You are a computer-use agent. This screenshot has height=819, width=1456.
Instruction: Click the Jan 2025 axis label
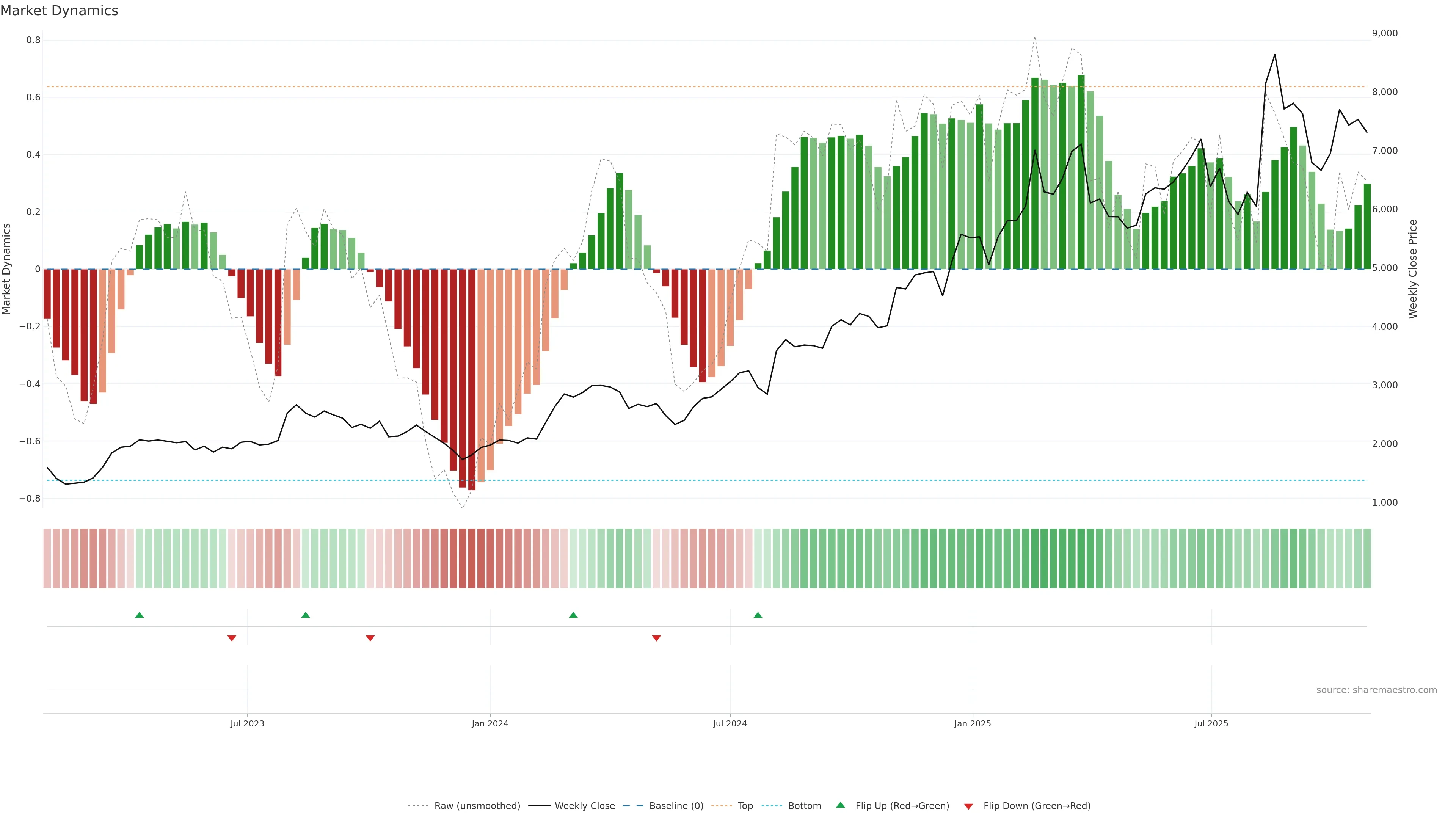pyautogui.click(x=972, y=723)
